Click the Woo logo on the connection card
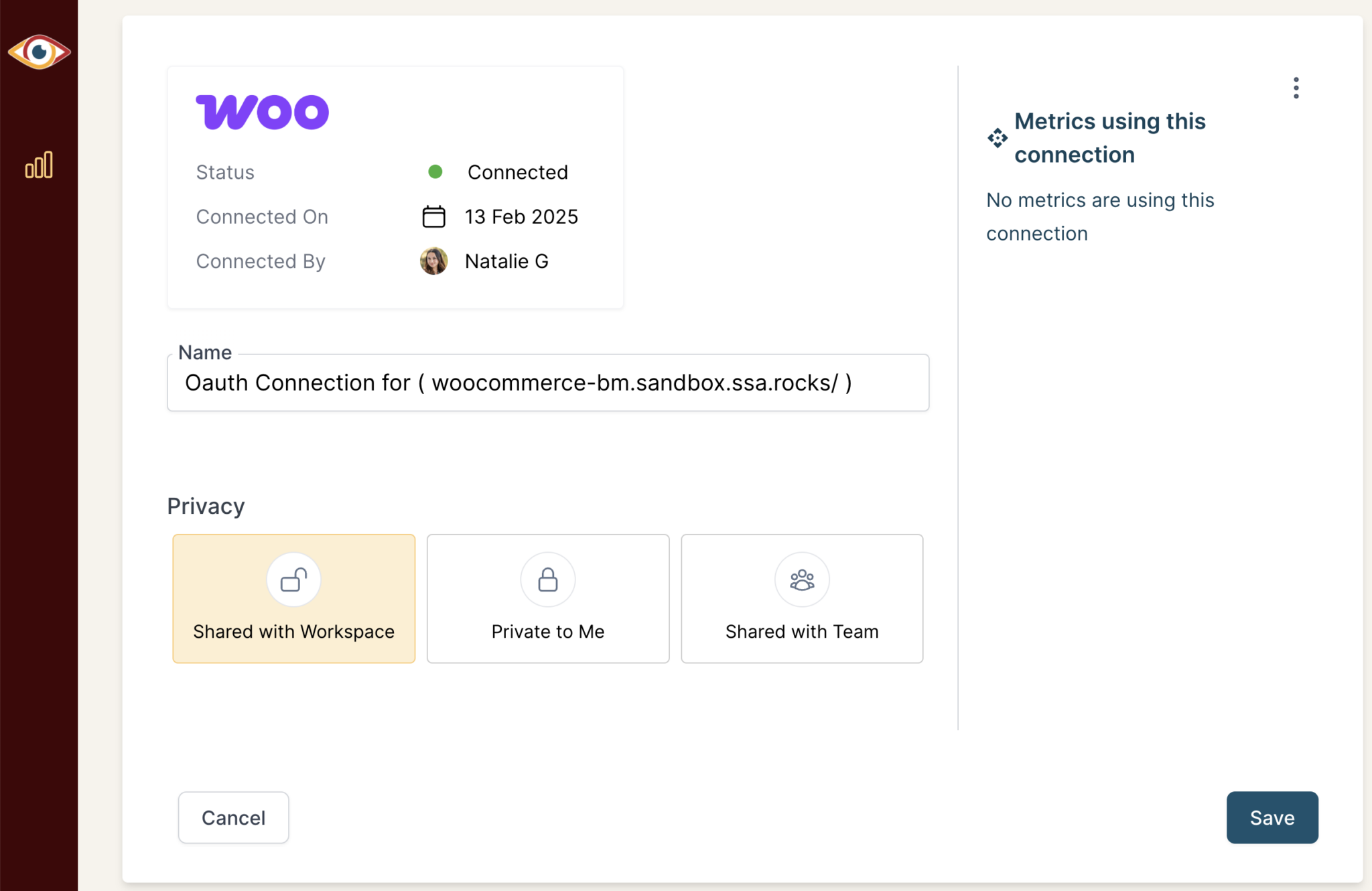This screenshot has height=891, width=1372. tap(262, 111)
